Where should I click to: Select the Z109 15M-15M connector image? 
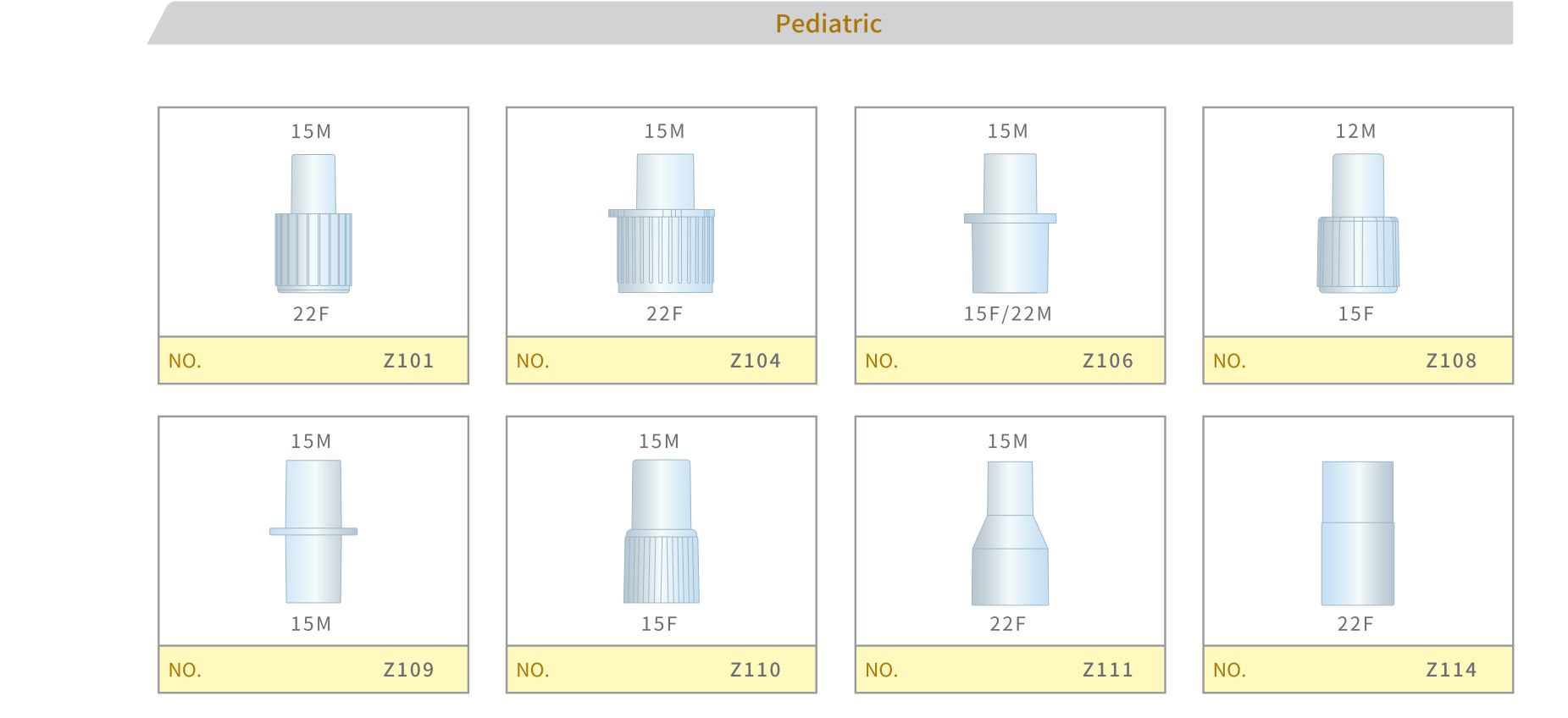(313, 532)
